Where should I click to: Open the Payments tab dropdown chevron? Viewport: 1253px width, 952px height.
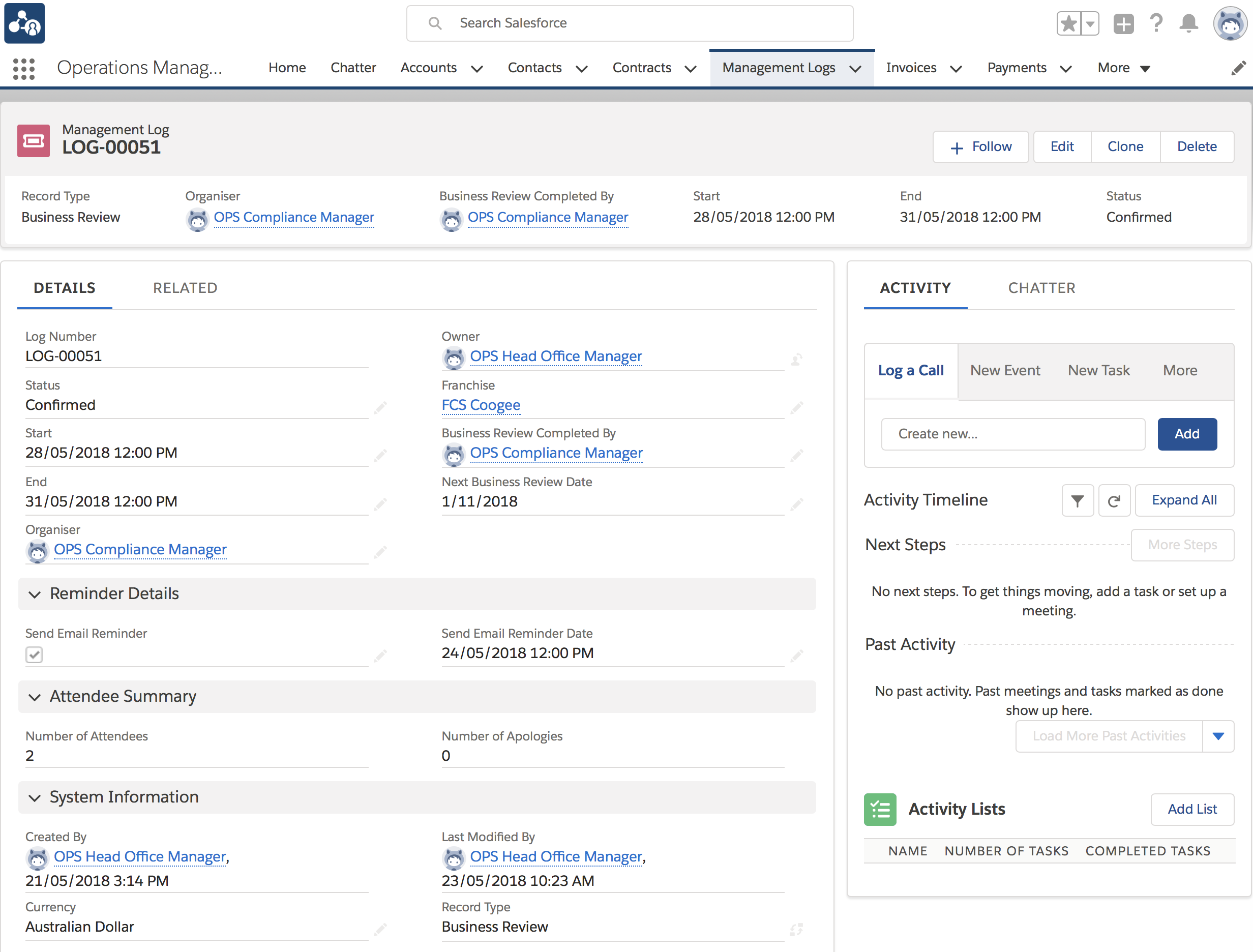(1065, 69)
